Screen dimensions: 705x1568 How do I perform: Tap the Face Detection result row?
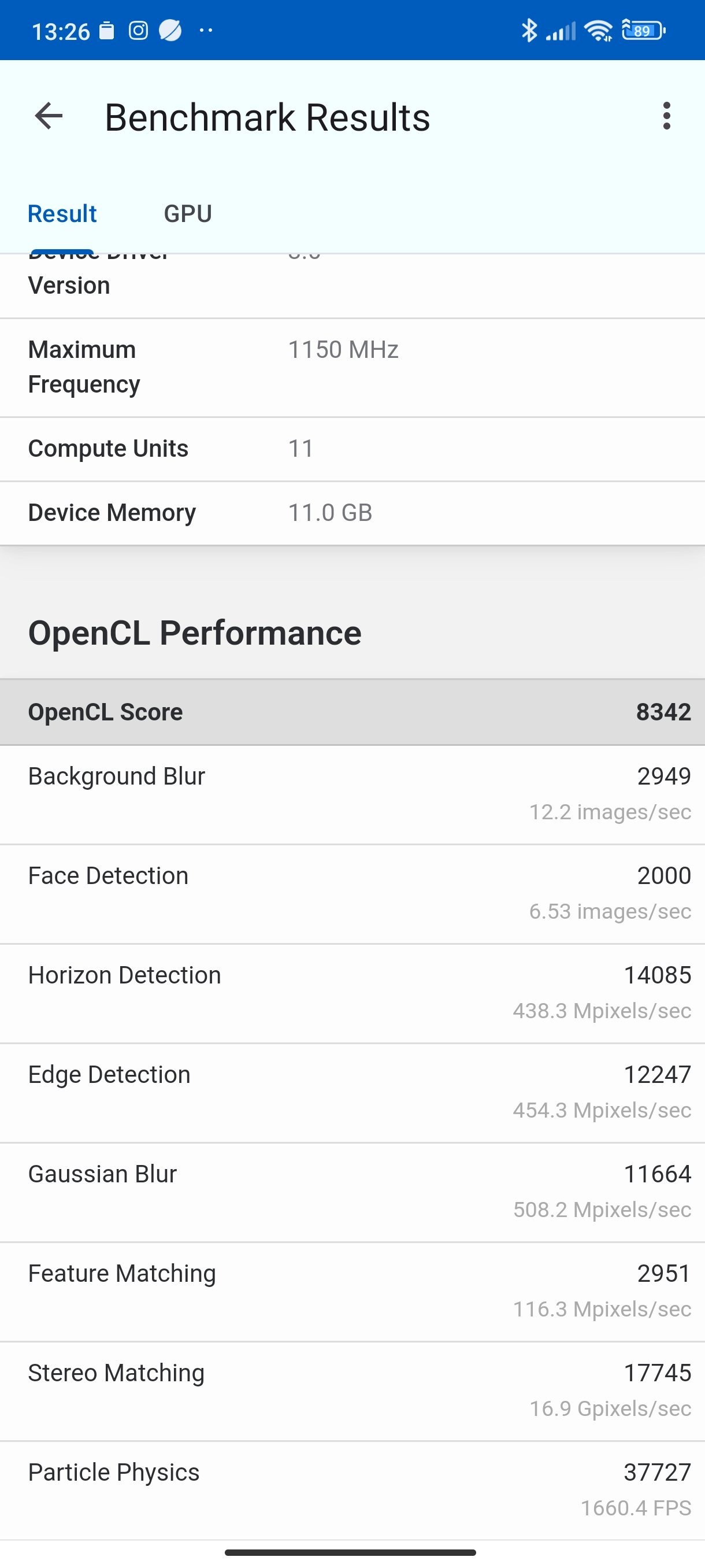(x=353, y=893)
